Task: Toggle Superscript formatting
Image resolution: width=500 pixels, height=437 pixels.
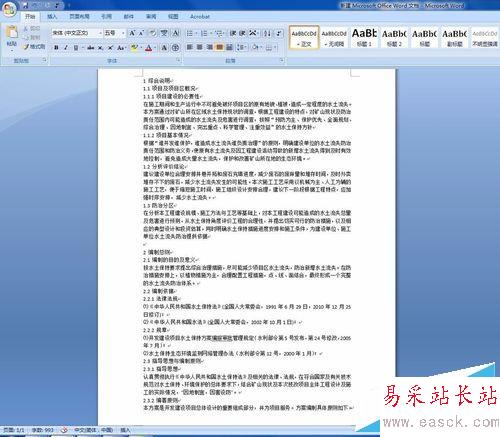Action: point(110,48)
